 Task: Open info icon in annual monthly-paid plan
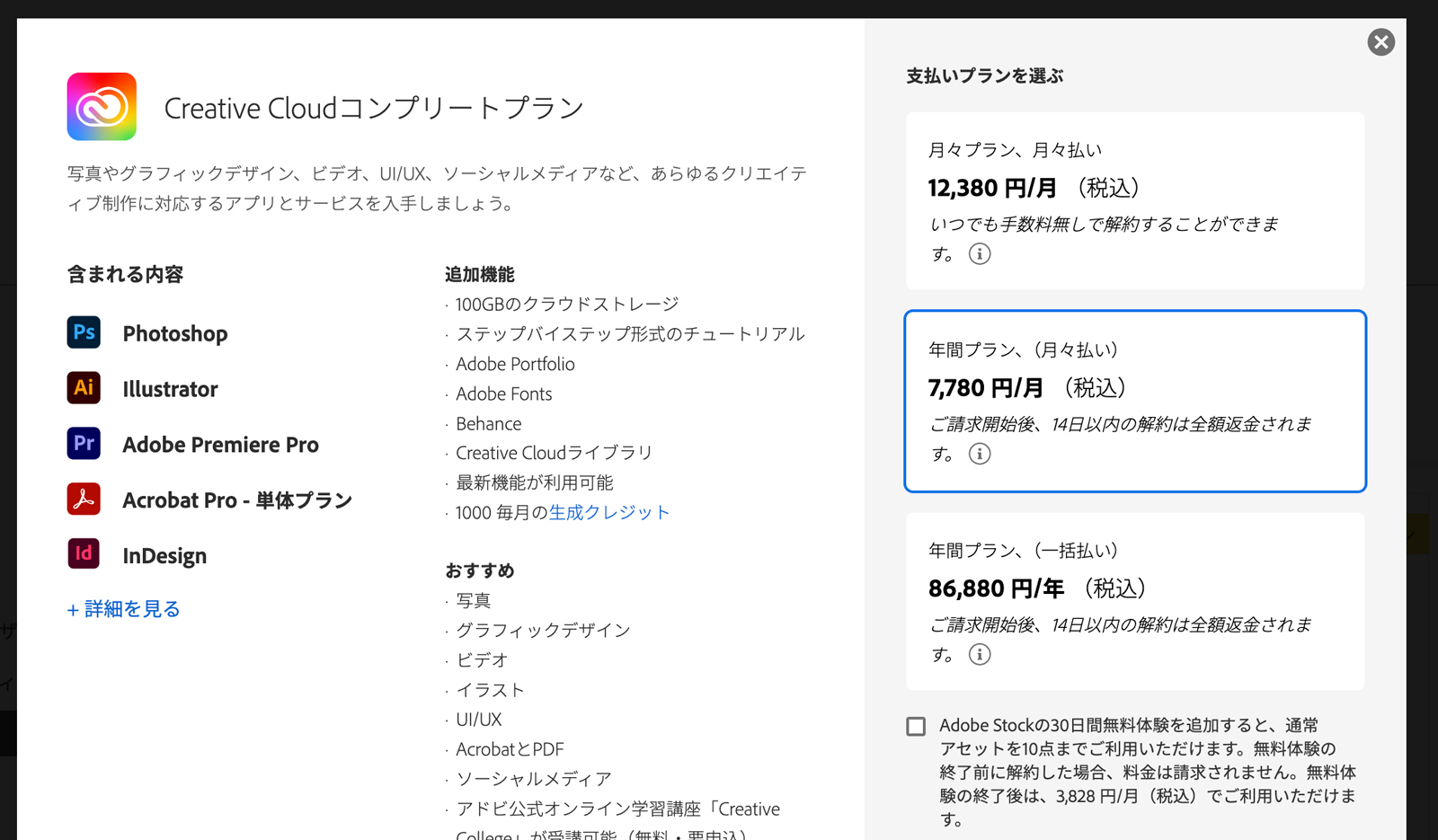[x=980, y=454]
